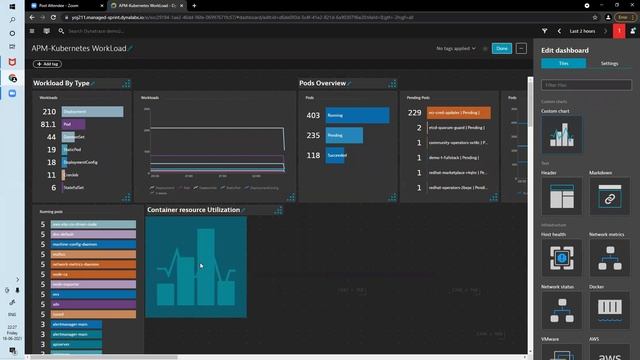The image size is (640, 360).
Task: Click the orange pending pod bar with 229
Action: pyautogui.click(x=459, y=113)
